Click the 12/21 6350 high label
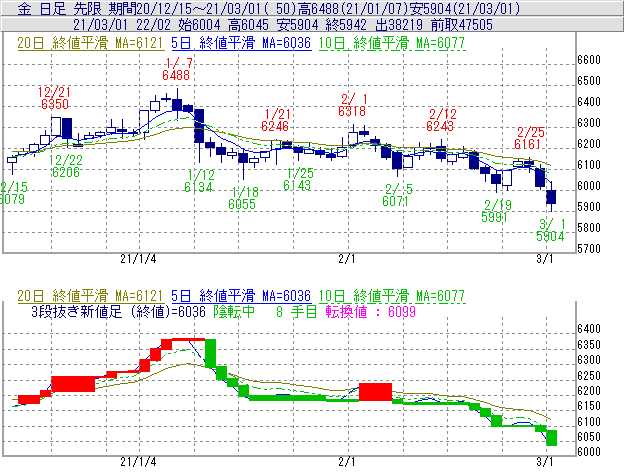Screen dimensions: 624x473 coord(55,98)
